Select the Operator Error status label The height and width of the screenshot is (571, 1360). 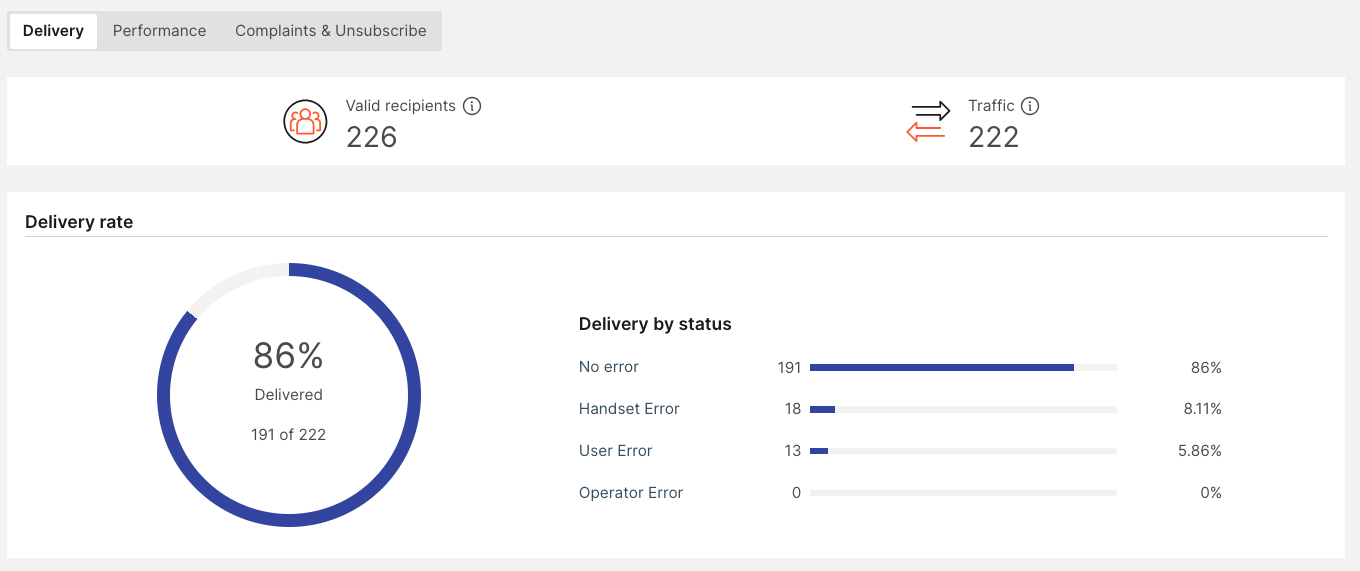coord(631,493)
